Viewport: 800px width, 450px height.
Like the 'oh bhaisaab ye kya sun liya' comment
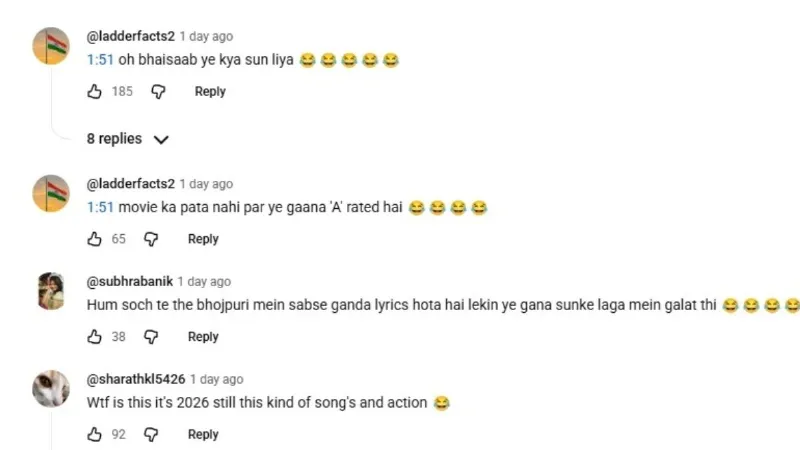[x=95, y=91]
